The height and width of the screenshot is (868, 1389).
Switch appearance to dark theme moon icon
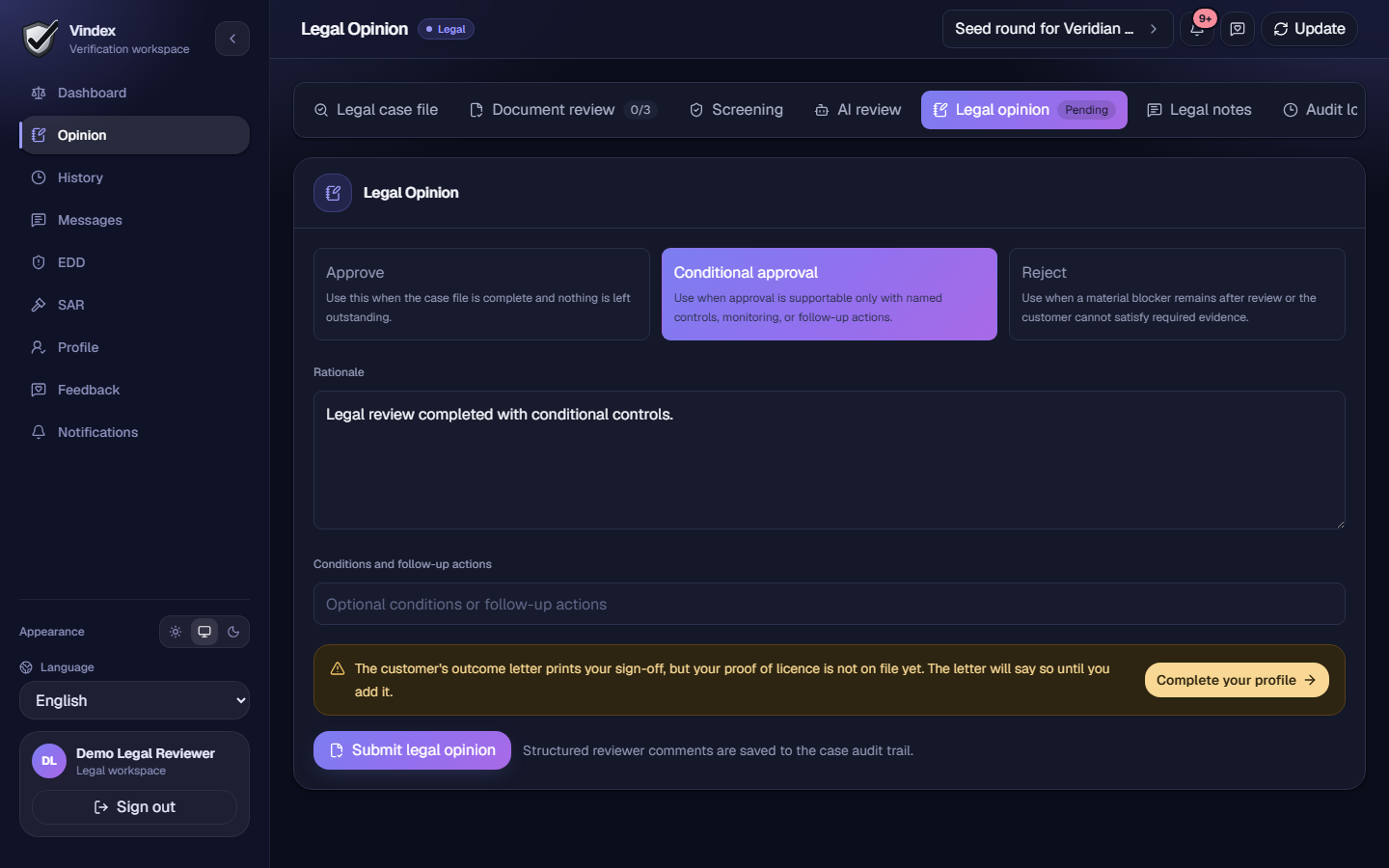click(233, 632)
